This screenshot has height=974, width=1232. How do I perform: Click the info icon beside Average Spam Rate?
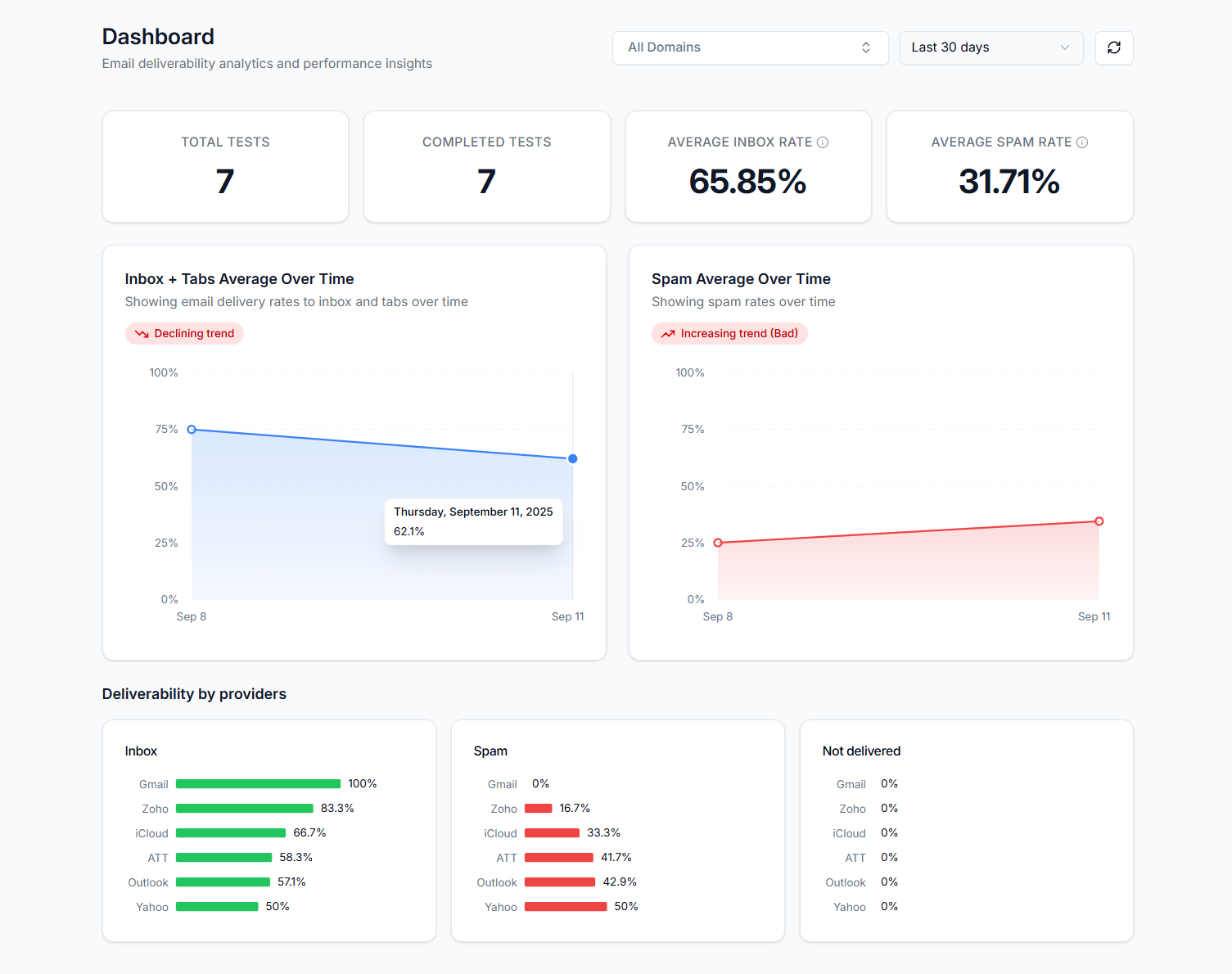point(1083,142)
